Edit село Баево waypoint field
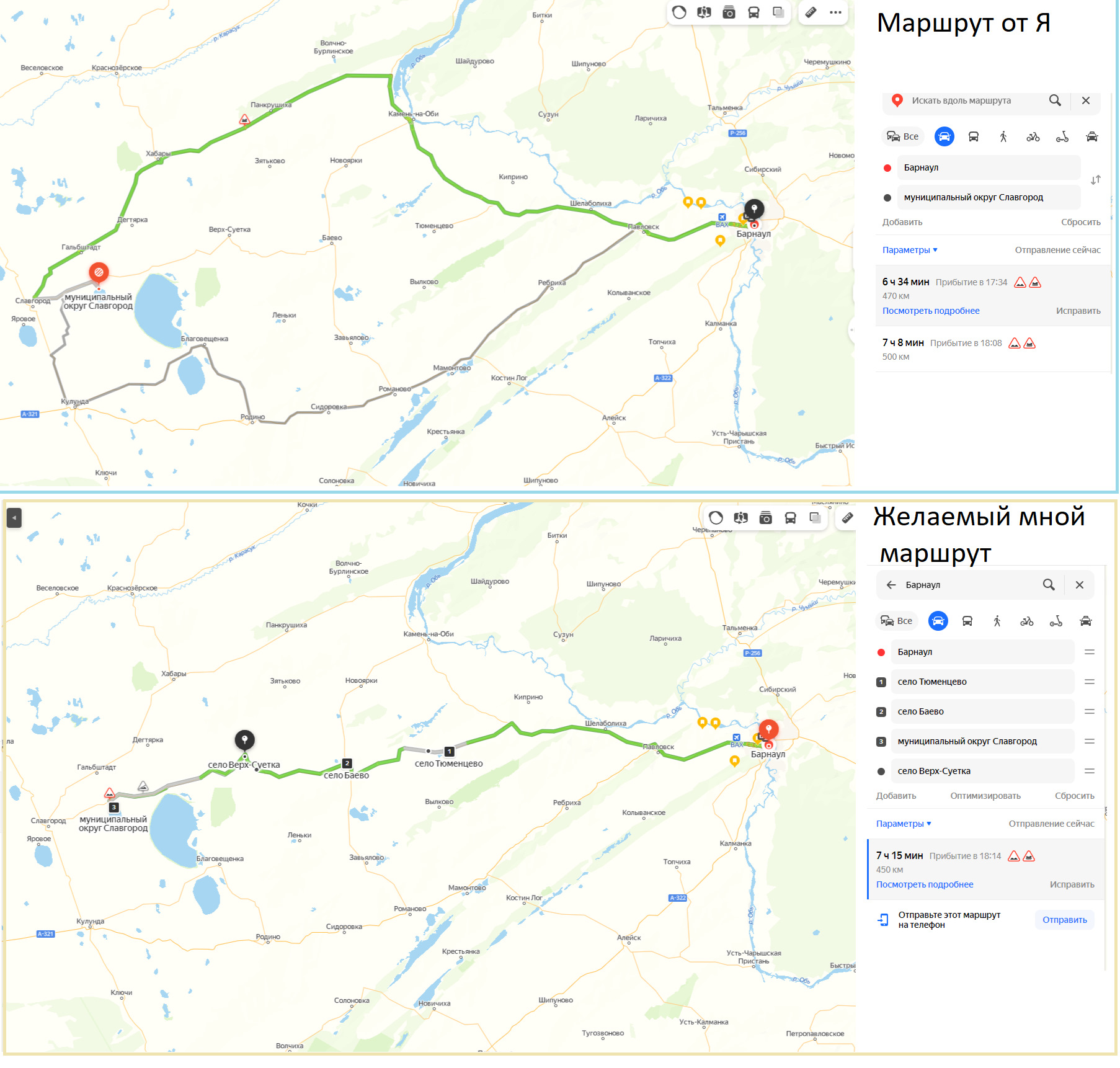Image resolution: width=1120 pixels, height=1068 pixels. (x=982, y=711)
